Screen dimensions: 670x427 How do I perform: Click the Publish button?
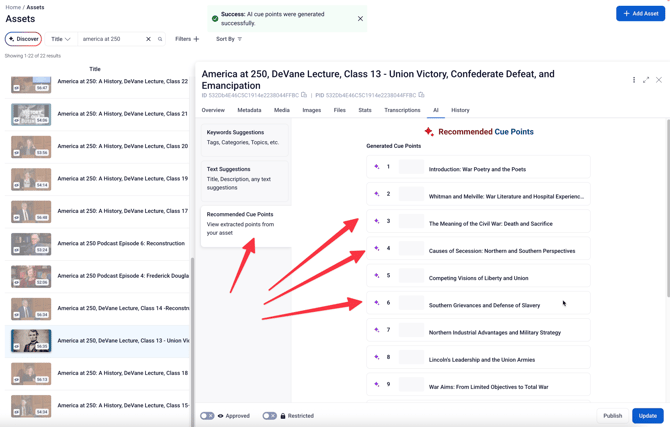612,416
